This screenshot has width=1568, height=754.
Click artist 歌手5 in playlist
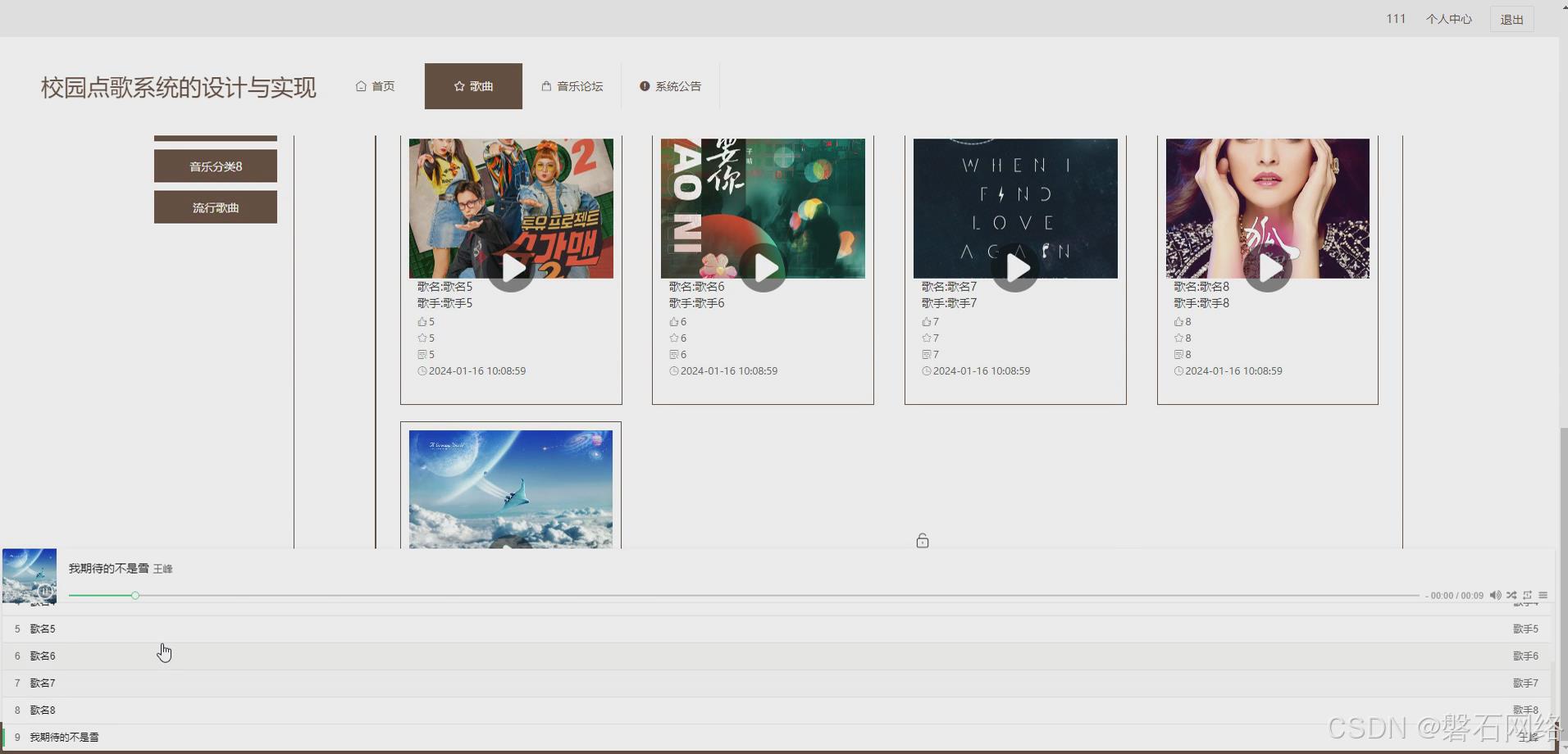tap(1525, 629)
